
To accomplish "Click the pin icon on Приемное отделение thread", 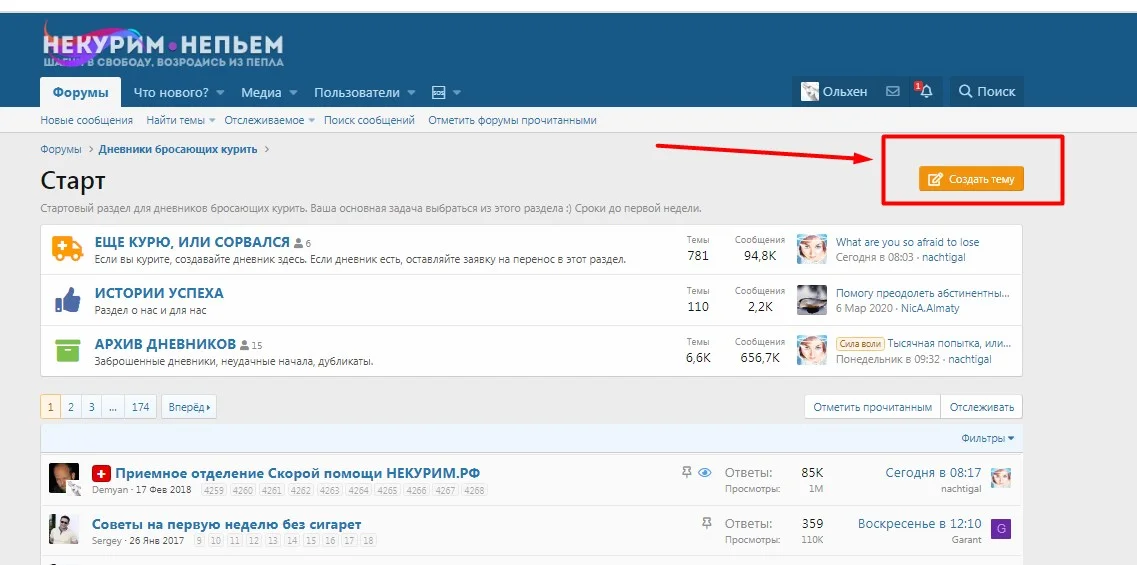I will click(x=687, y=472).
